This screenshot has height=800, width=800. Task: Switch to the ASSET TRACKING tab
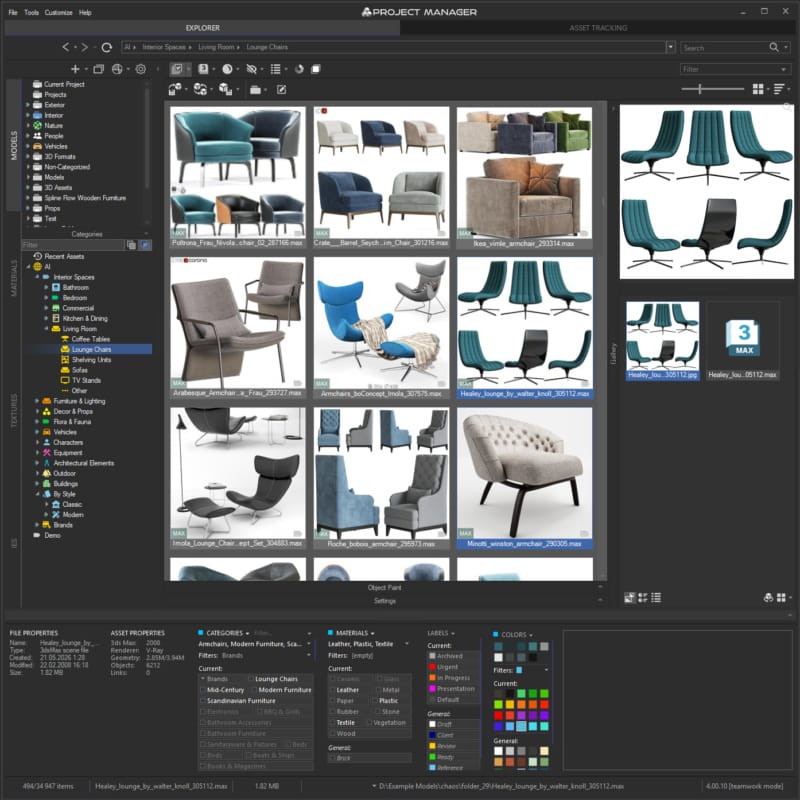598,28
